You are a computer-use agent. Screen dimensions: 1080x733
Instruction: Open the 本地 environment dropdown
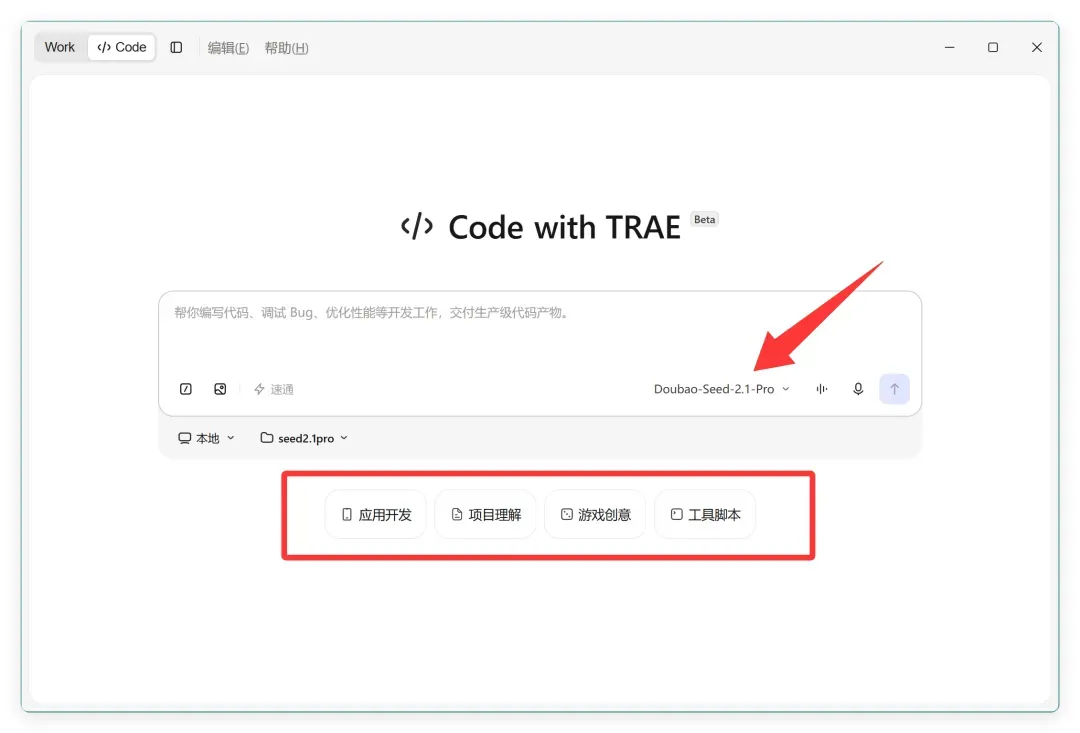click(207, 438)
